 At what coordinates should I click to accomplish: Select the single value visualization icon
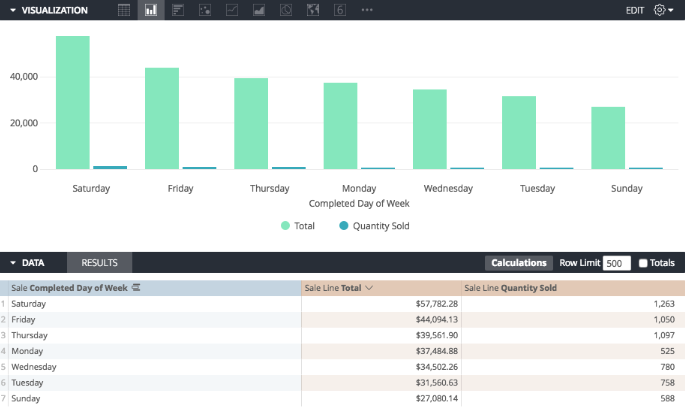point(340,10)
